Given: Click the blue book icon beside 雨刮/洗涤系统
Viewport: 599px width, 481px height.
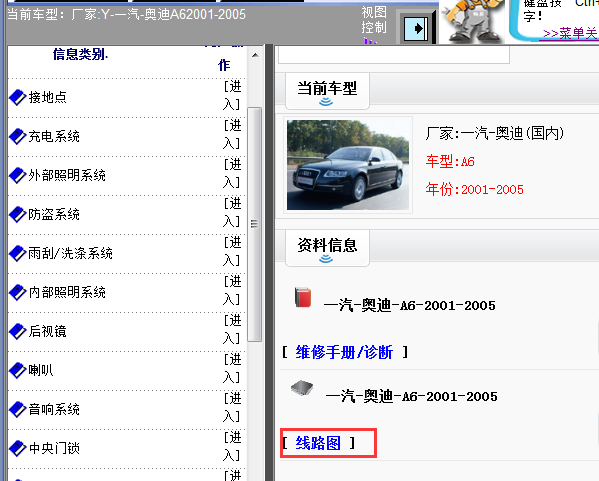Looking at the screenshot, I should point(17,253).
